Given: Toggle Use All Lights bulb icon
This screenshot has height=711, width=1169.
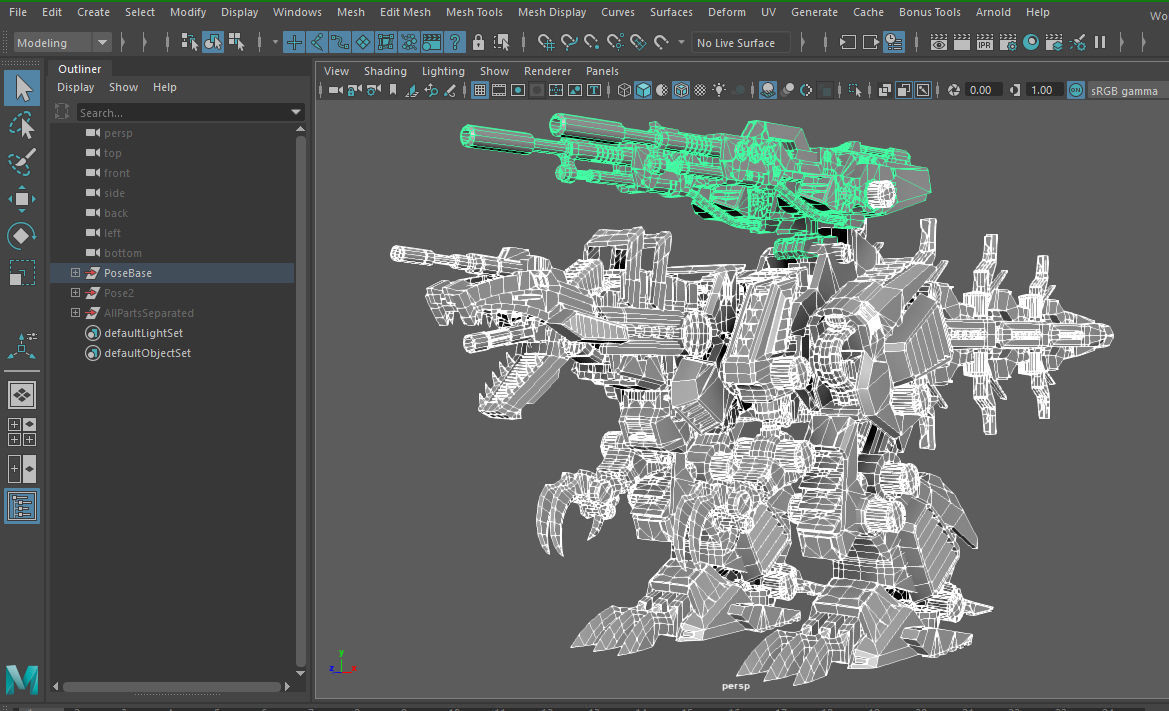Looking at the screenshot, I should tap(719, 90).
